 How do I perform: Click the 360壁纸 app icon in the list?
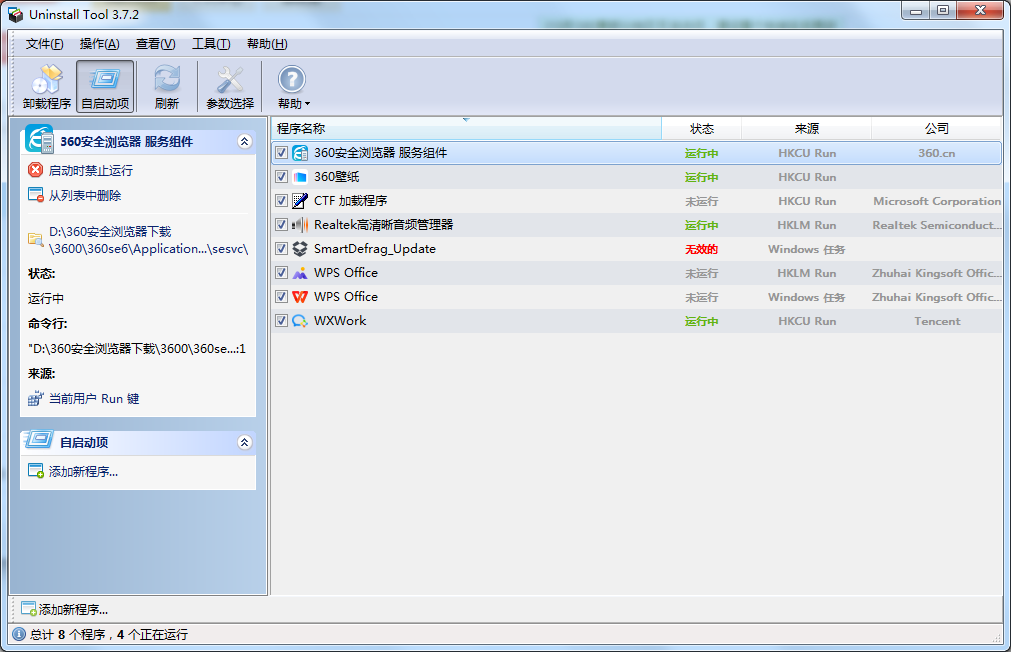300,177
